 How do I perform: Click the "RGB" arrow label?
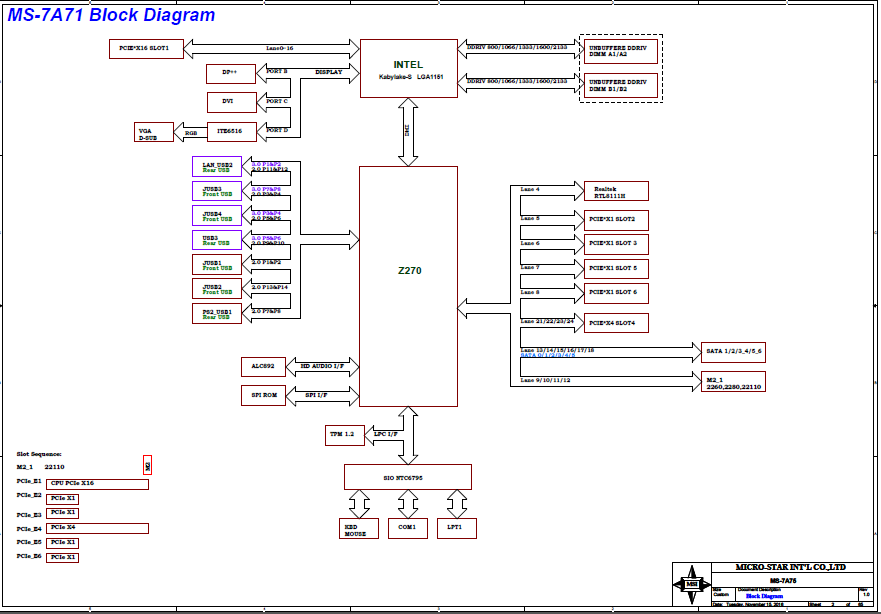tap(191, 133)
